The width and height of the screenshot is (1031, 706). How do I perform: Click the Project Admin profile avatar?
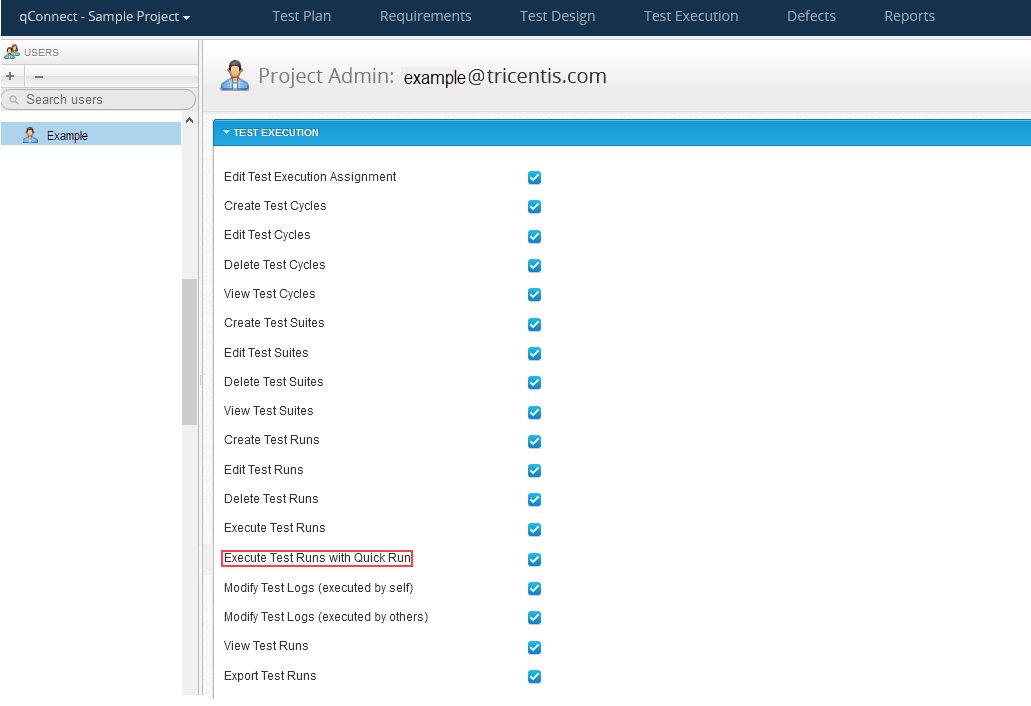[235, 76]
